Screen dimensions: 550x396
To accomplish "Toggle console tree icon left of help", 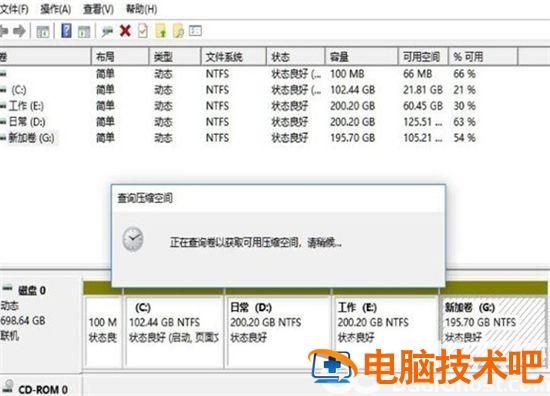I will click(x=43, y=32).
